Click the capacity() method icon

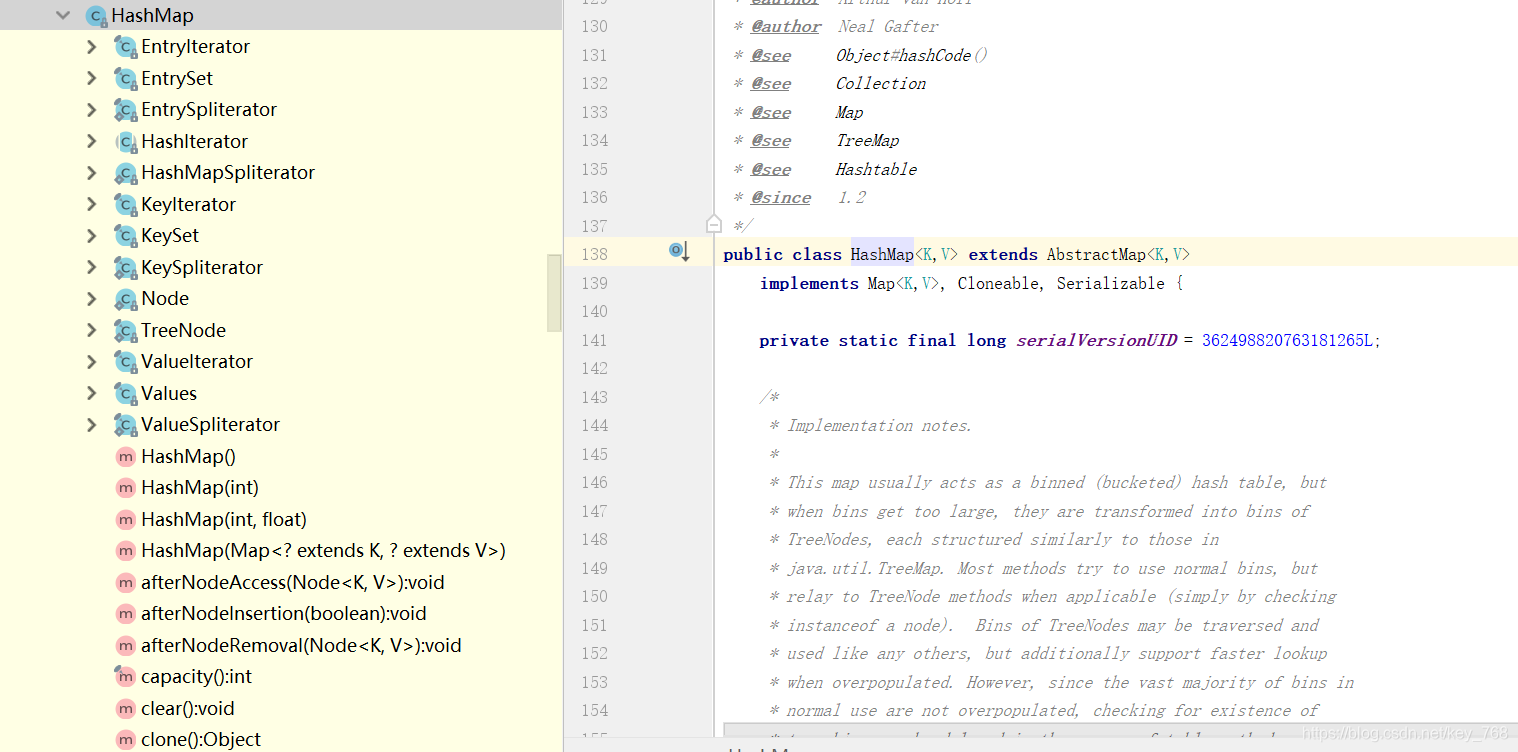coord(125,677)
